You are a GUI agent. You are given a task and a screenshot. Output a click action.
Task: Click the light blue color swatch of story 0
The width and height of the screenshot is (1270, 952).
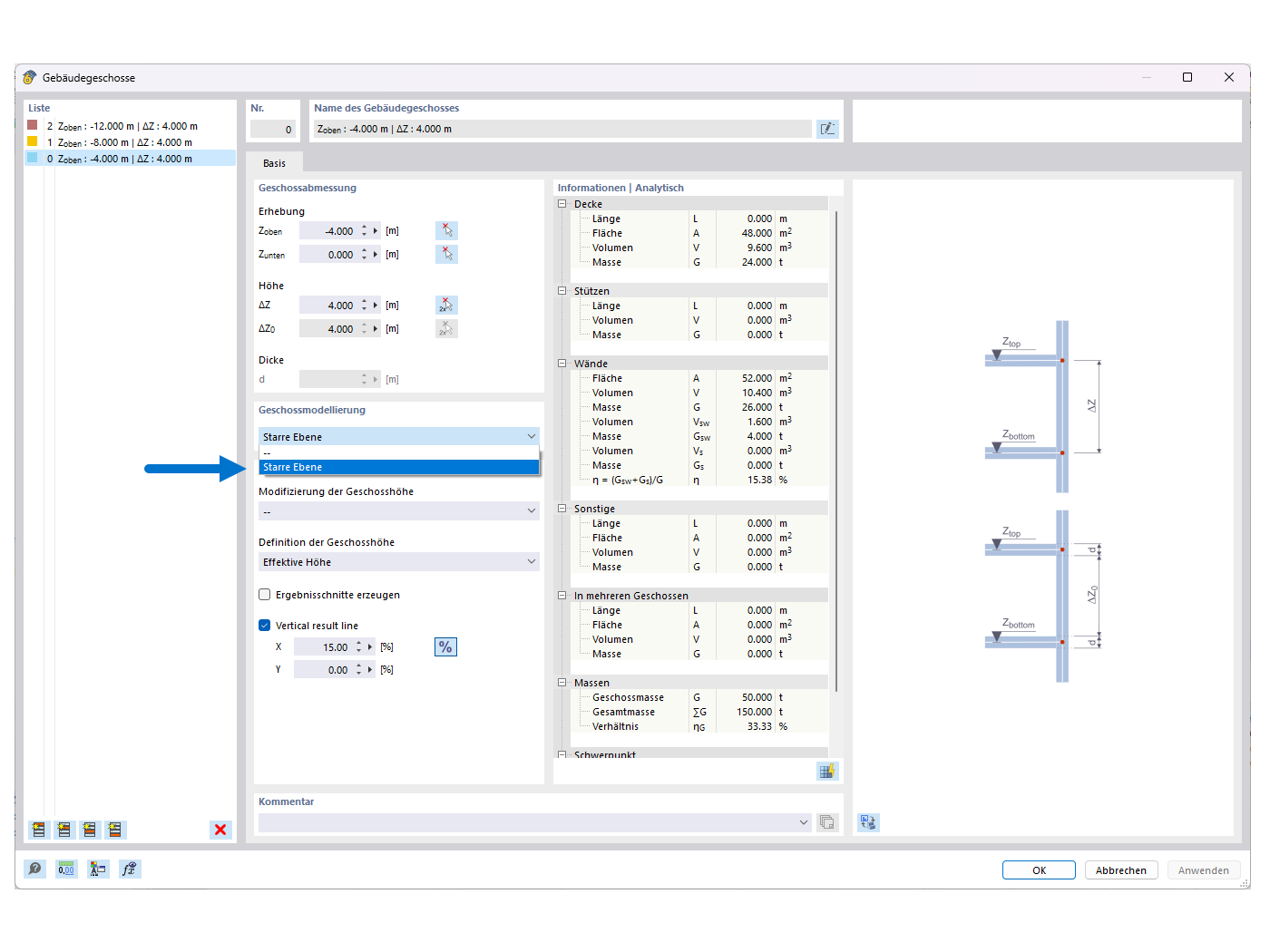tap(33, 158)
